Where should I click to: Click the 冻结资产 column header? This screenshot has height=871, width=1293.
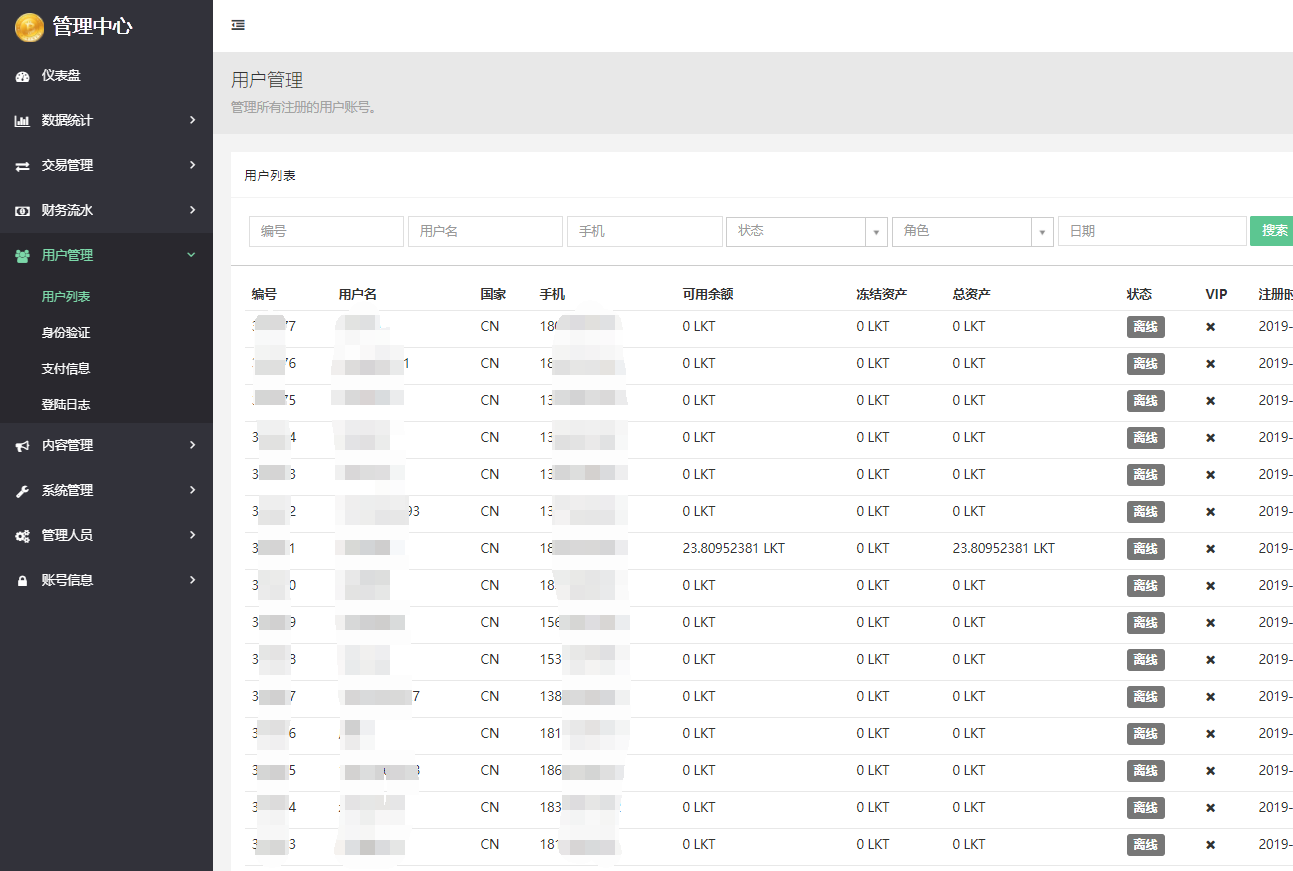point(882,295)
